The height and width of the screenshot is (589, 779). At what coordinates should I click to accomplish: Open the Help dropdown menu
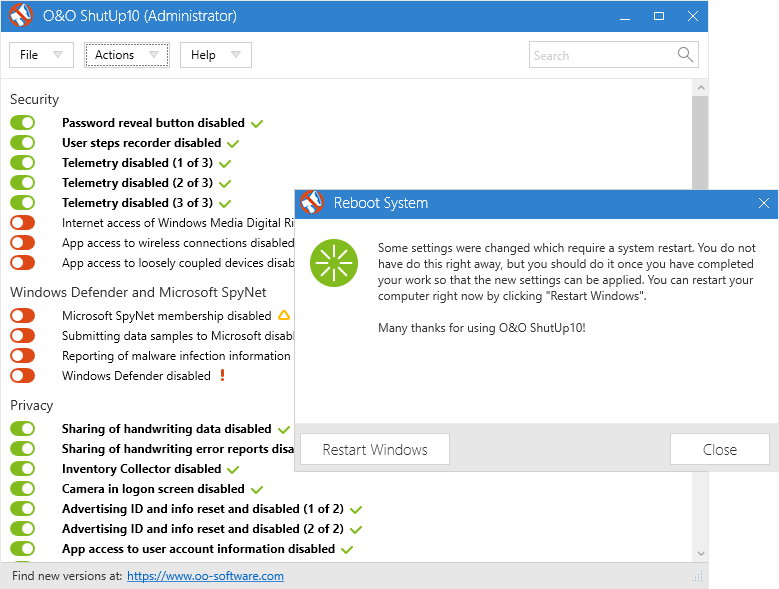pos(215,55)
